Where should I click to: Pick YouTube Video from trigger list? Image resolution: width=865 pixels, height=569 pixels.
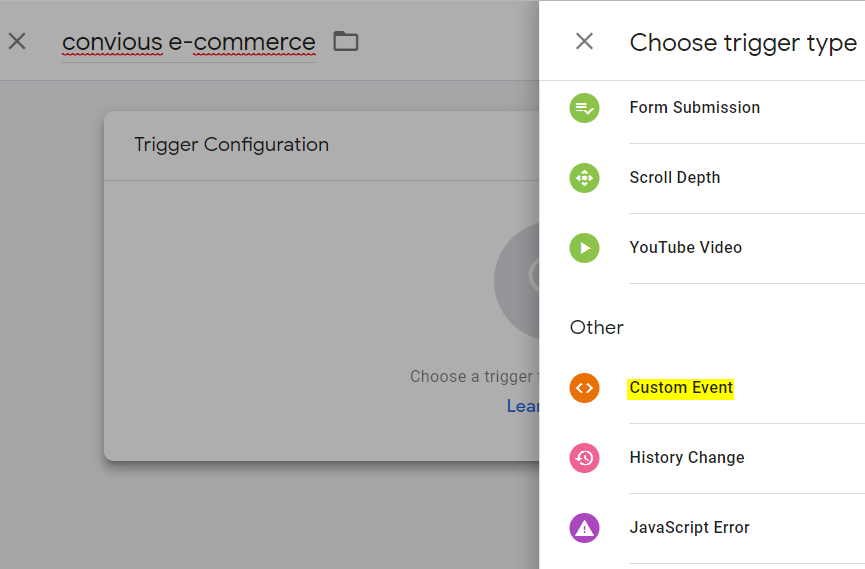pos(685,248)
